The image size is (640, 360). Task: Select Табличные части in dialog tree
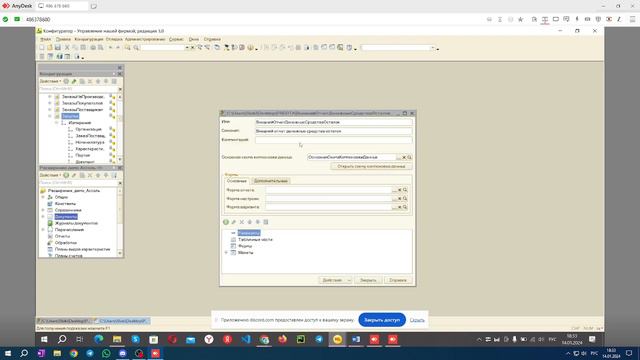point(255,240)
